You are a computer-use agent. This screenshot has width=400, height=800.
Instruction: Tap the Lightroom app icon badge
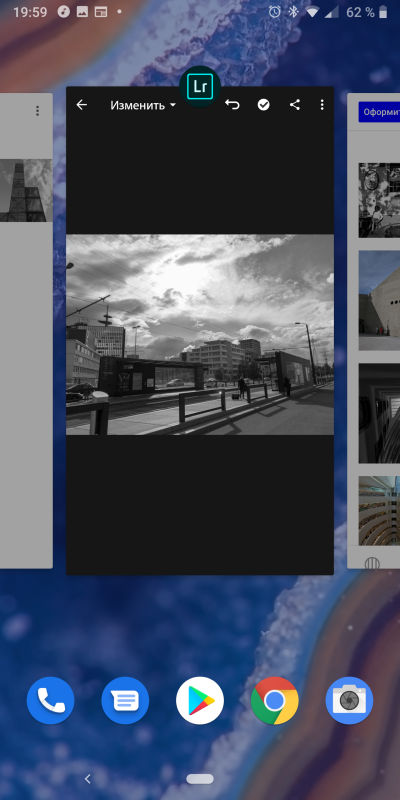click(x=199, y=87)
